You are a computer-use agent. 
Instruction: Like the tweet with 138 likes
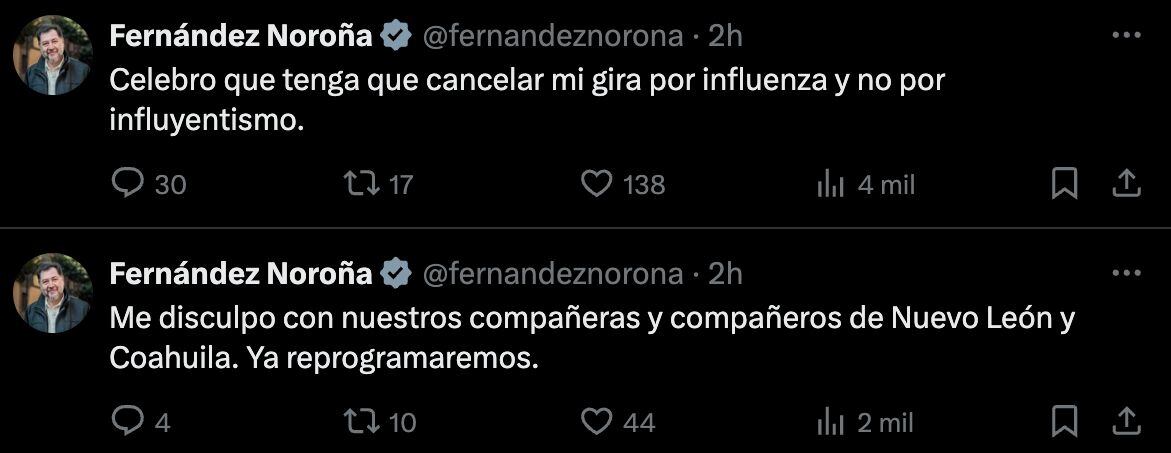597,184
